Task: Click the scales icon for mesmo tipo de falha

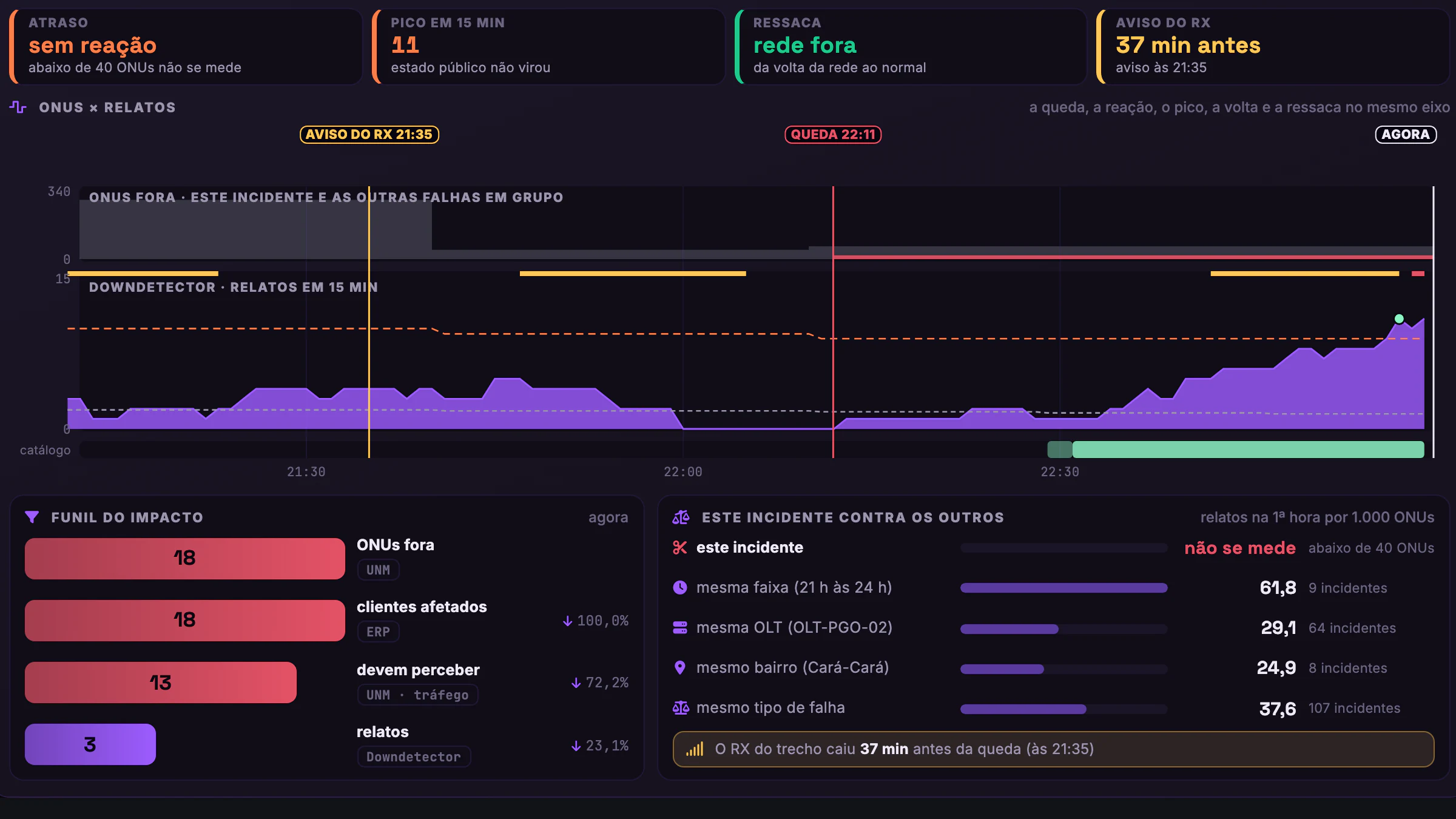Action: point(681,707)
